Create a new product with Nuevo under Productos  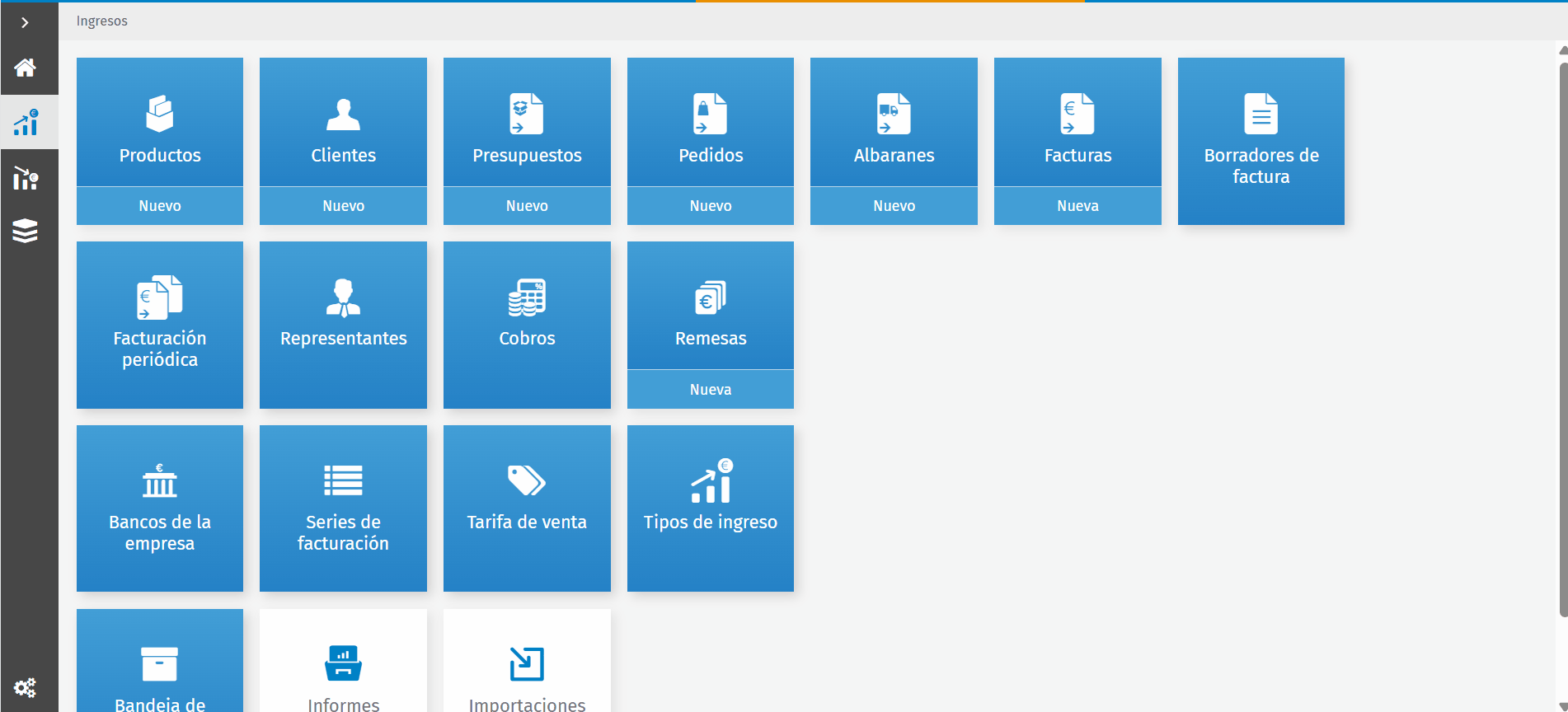point(160,206)
